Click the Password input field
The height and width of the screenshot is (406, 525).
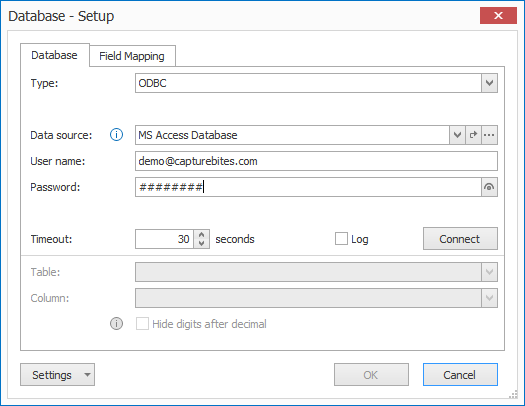coord(308,187)
